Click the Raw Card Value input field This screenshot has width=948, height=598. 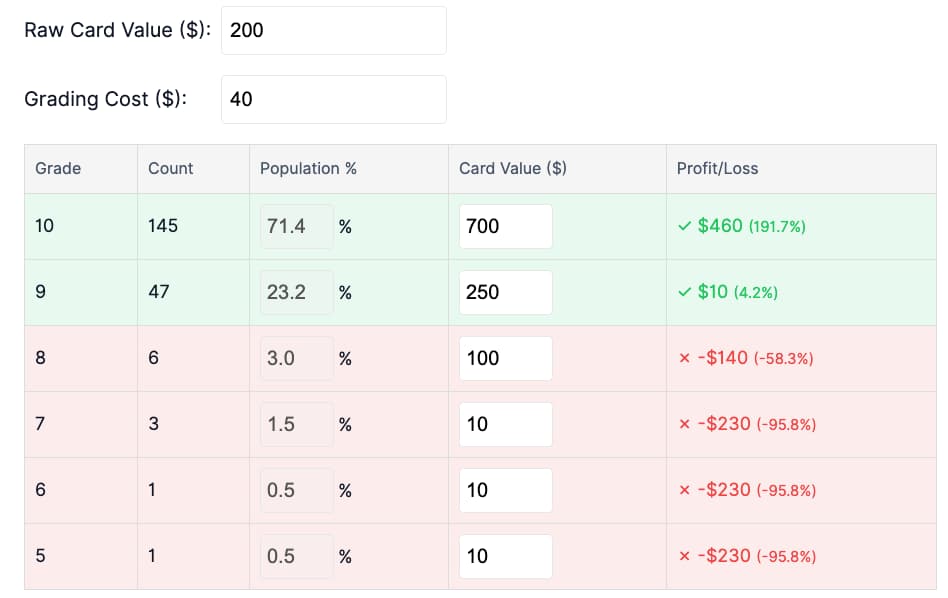click(x=335, y=30)
